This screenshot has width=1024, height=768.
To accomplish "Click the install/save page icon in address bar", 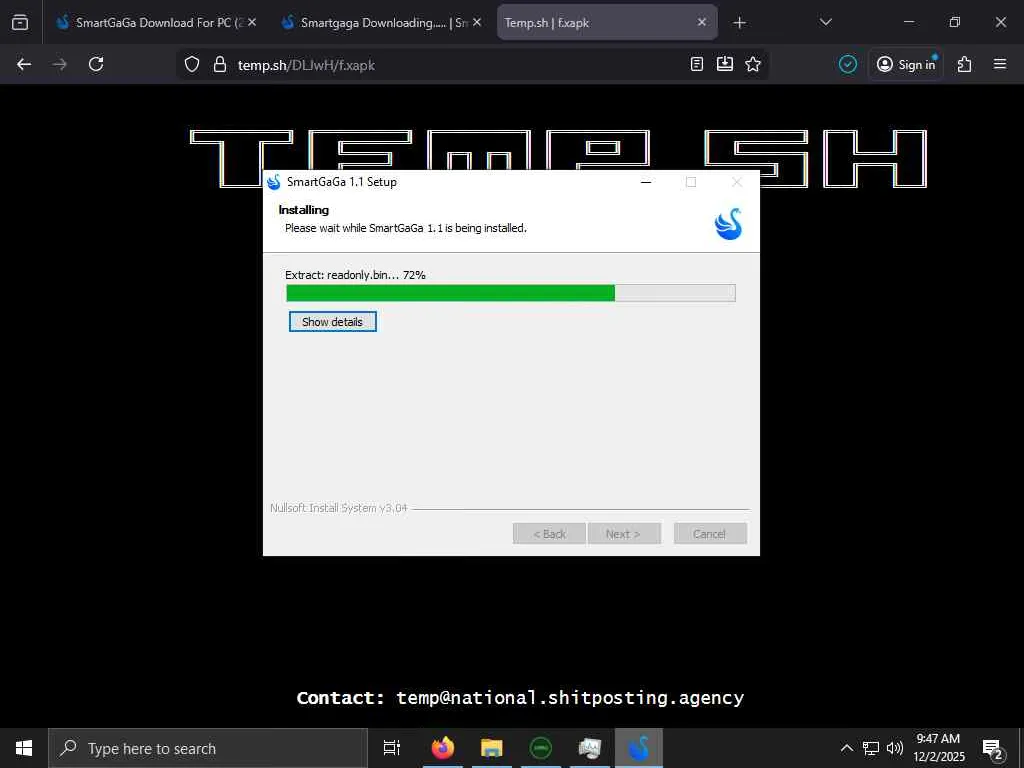I will click(725, 64).
